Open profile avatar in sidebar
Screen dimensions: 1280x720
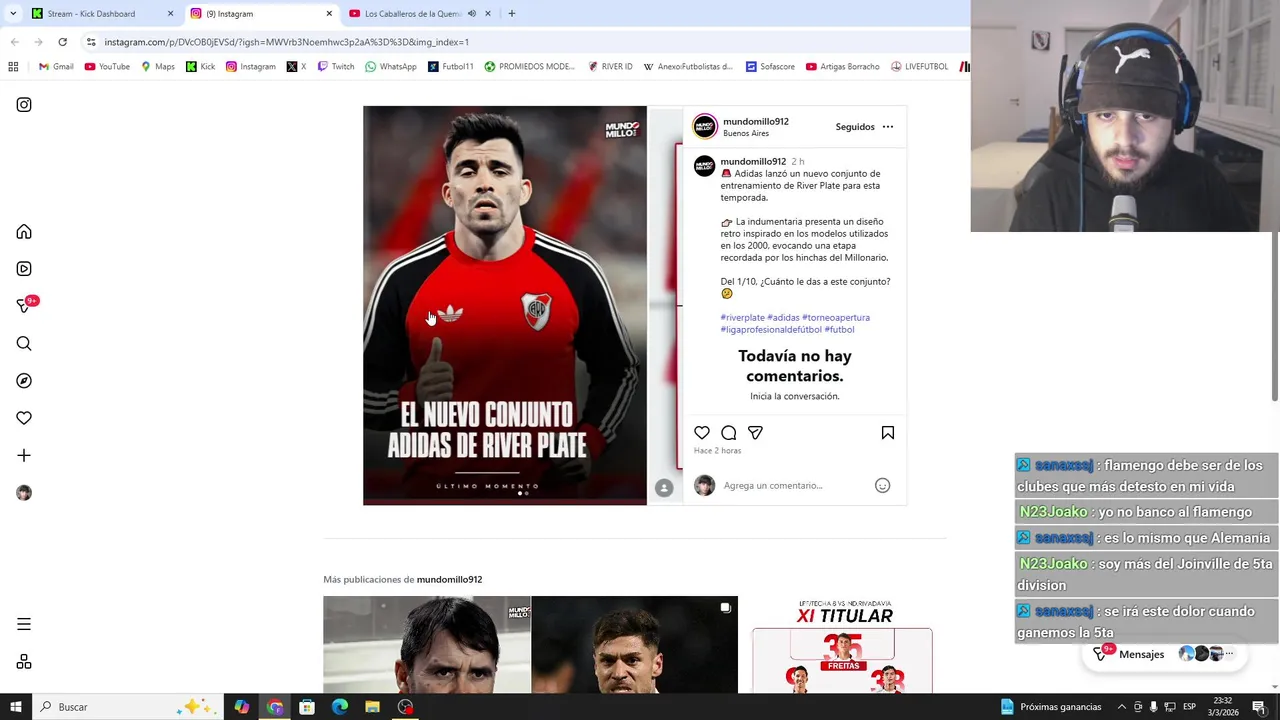click(24, 493)
